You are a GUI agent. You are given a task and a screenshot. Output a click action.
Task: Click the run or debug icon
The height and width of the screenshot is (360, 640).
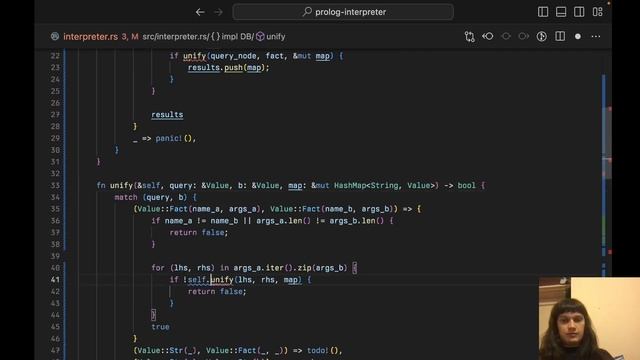(542, 37)
